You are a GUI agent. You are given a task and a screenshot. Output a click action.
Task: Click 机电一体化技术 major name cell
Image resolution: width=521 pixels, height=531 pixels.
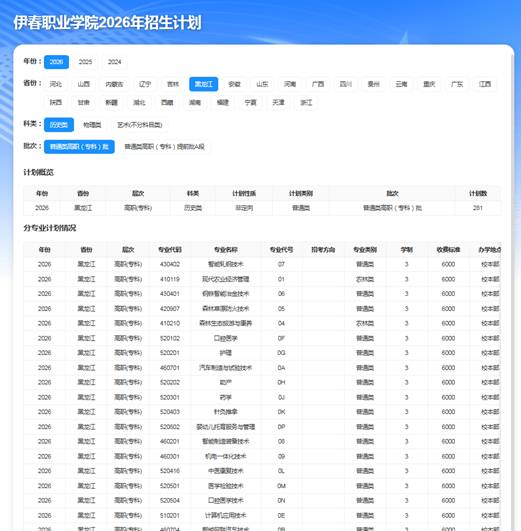(226, 456)
